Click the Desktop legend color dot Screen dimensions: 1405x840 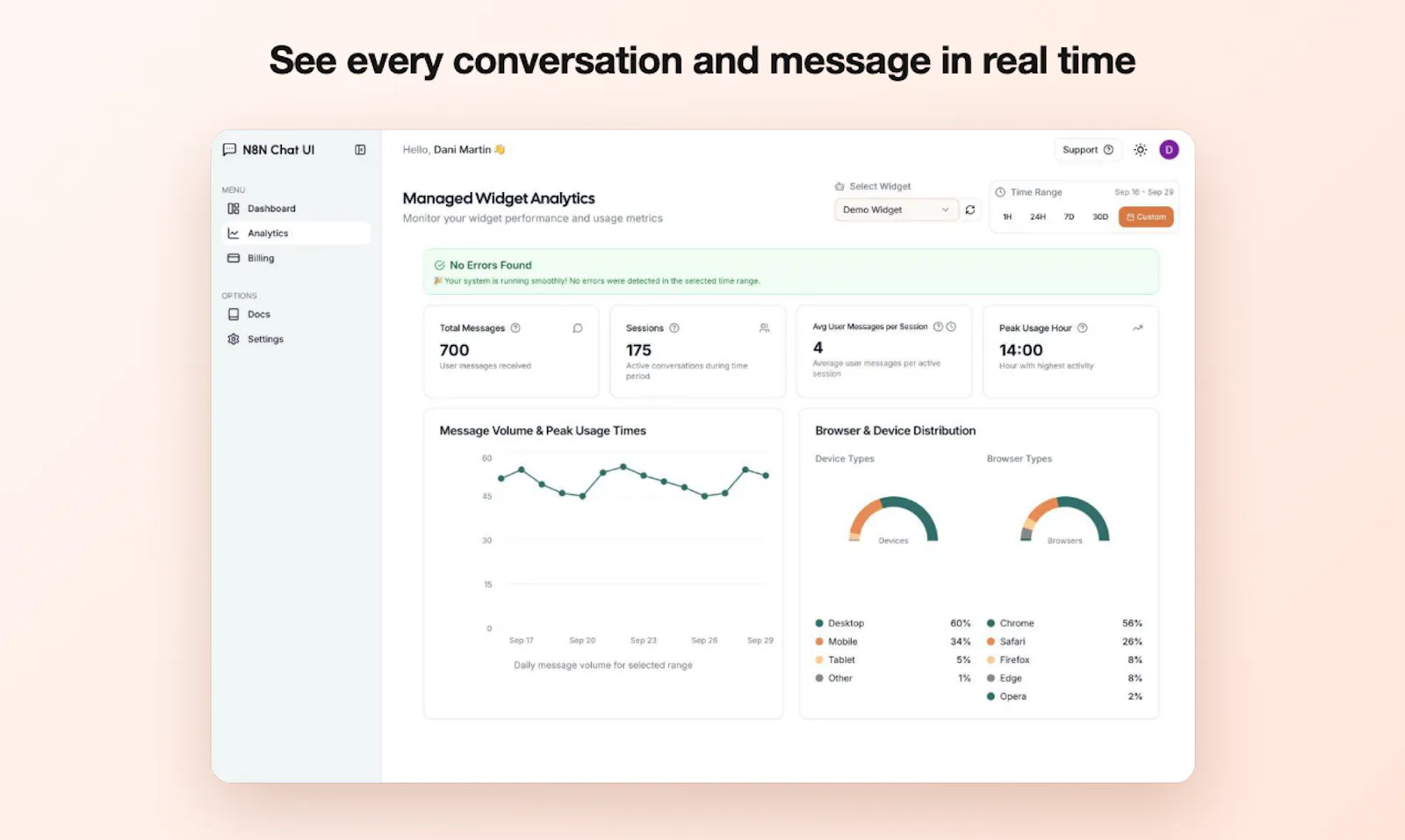click(819, 623)
